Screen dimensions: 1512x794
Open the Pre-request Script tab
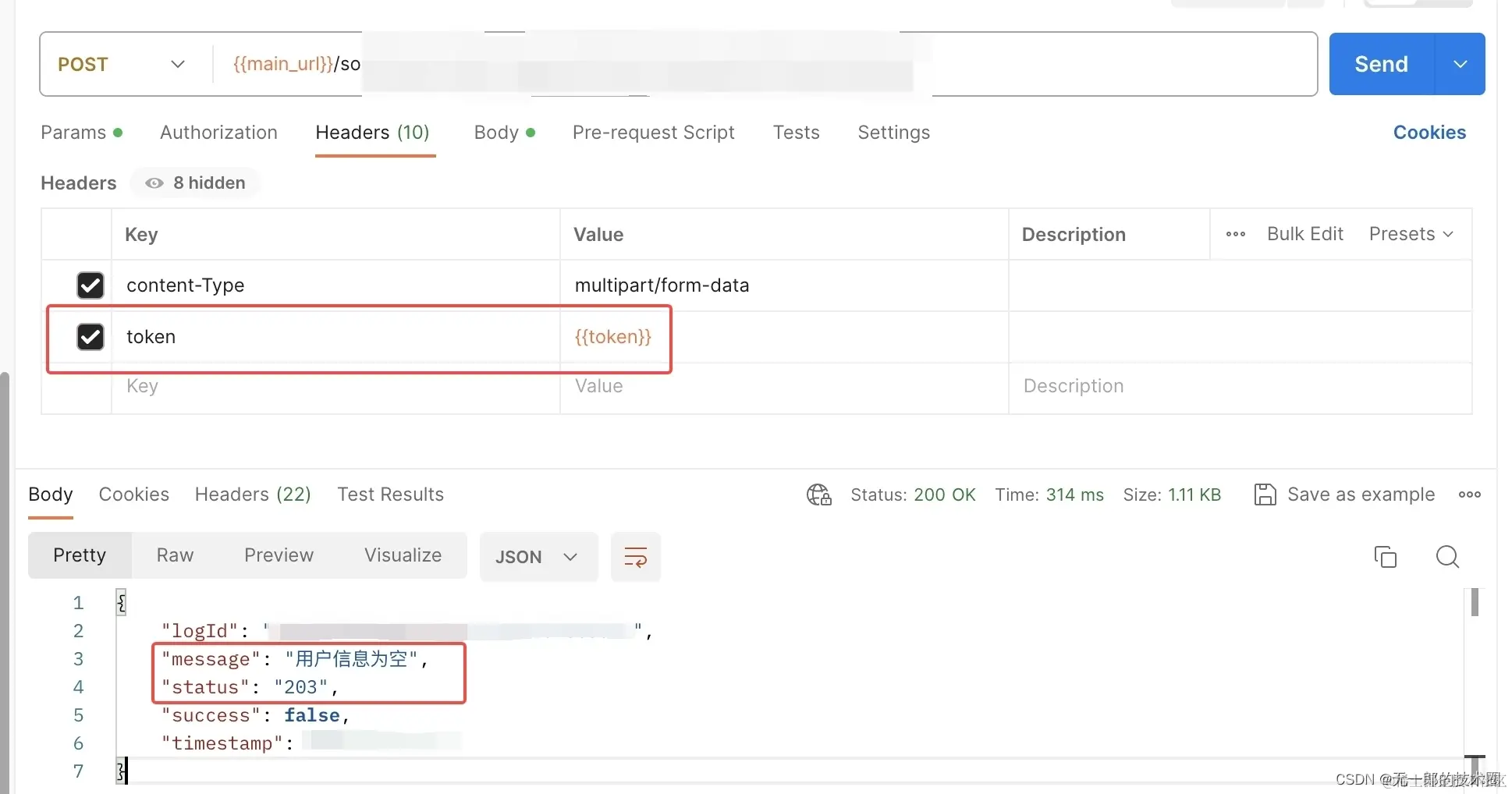654,133
